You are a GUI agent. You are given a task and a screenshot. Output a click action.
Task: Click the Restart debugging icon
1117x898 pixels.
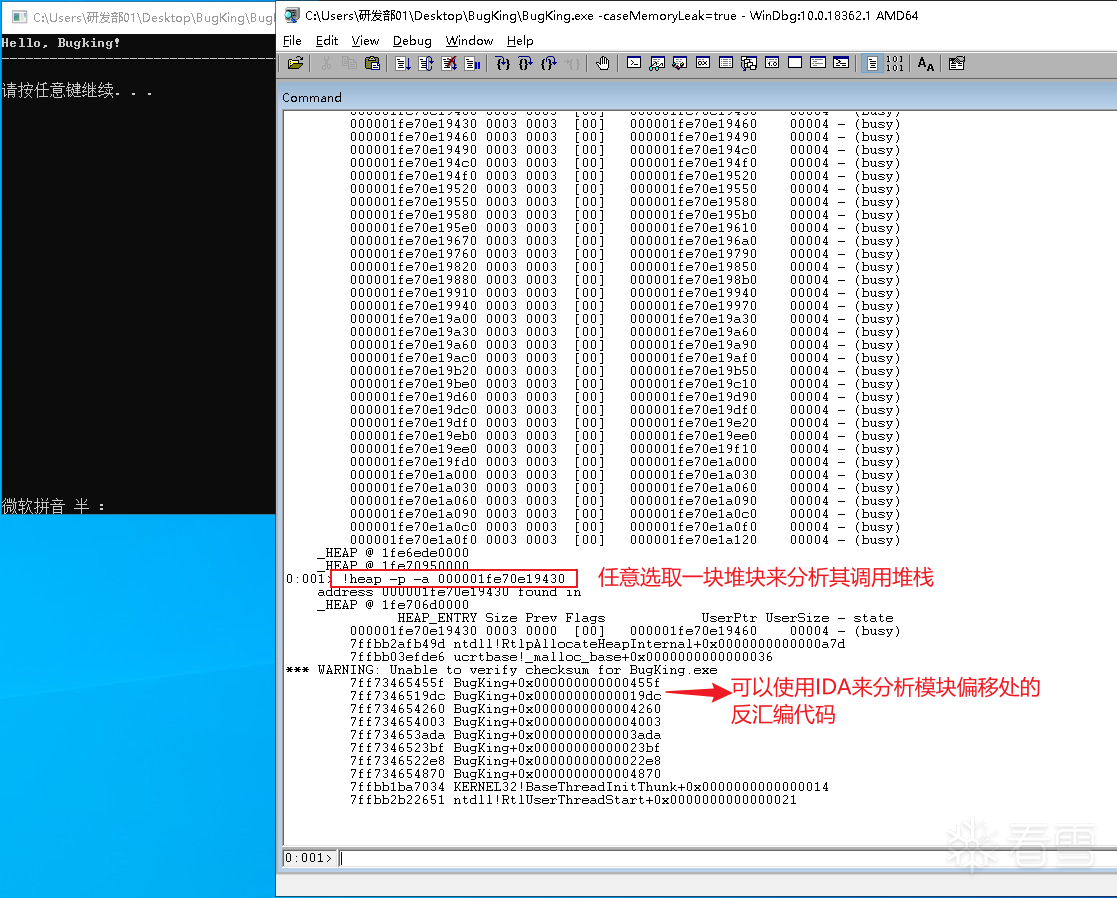tap(426, 63)
